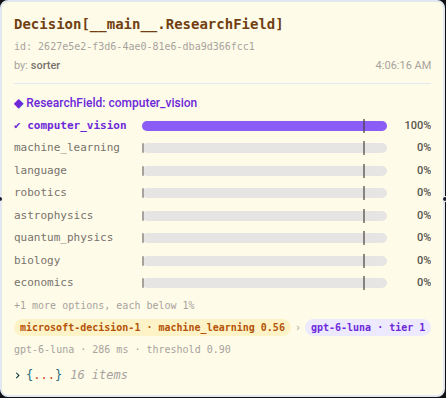Click the 4:06:16 AM timestamp

403,65
